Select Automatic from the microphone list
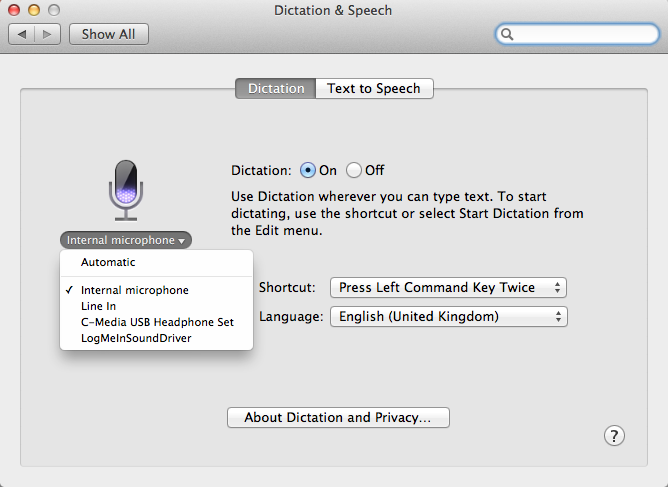The image size is (668, 487). (108, 262)
